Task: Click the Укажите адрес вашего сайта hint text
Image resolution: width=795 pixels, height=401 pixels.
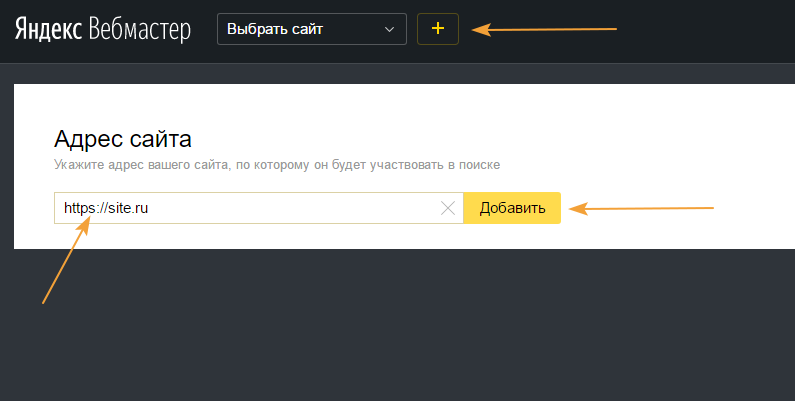Action: [277, 165]
